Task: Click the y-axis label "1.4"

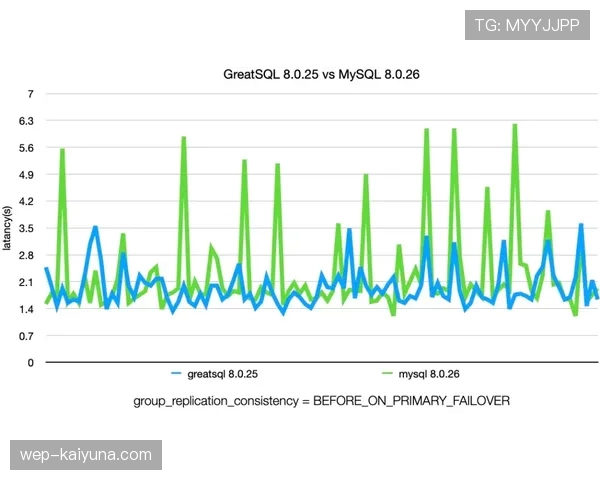Action: point(26,309)
